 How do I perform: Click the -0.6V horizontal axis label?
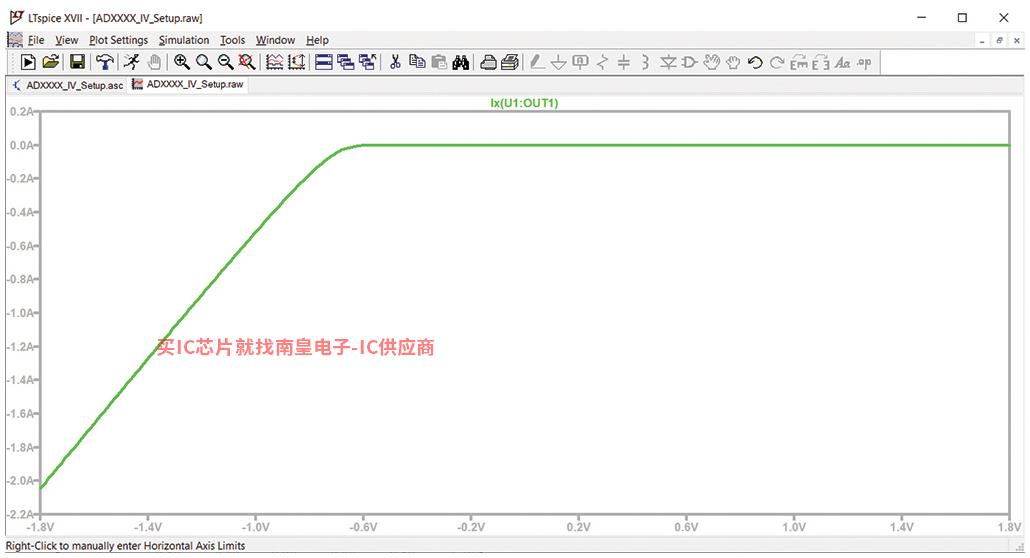pos(363,527)
